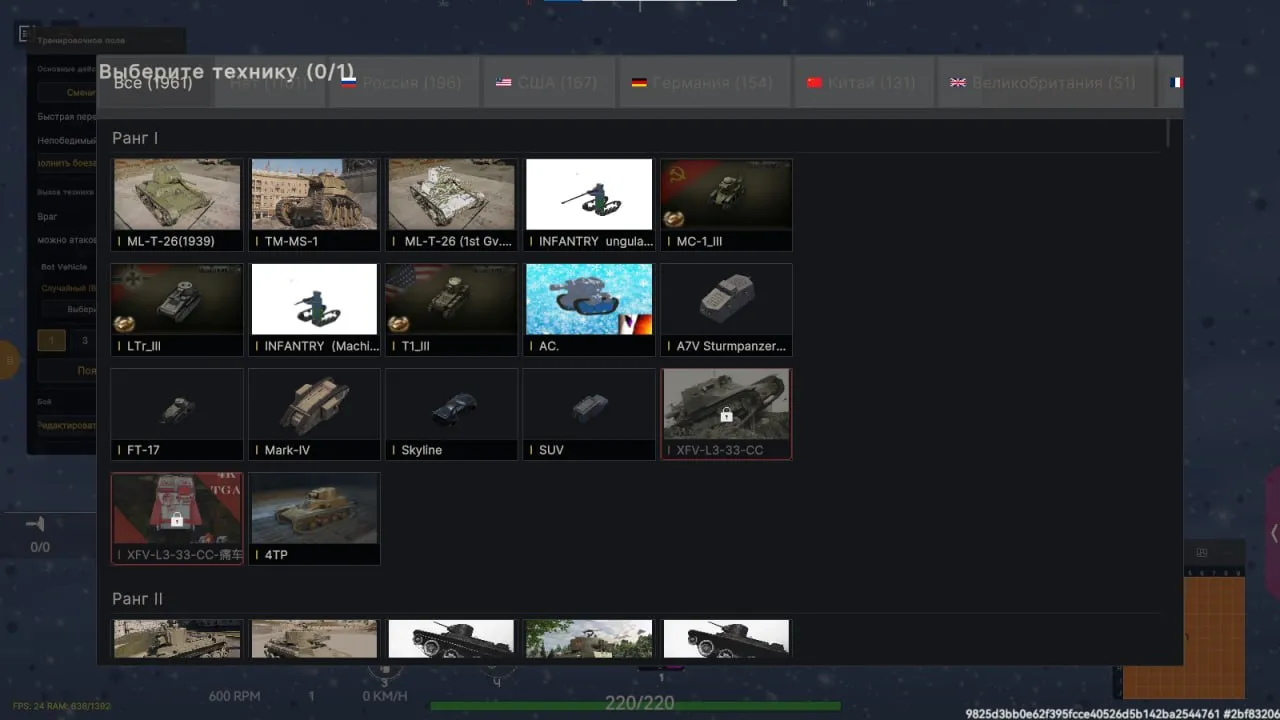Pick the FT-17 tank icon
Image resolution: width=1280 pixels, height=720 pixels.
[x=177, y=414]
